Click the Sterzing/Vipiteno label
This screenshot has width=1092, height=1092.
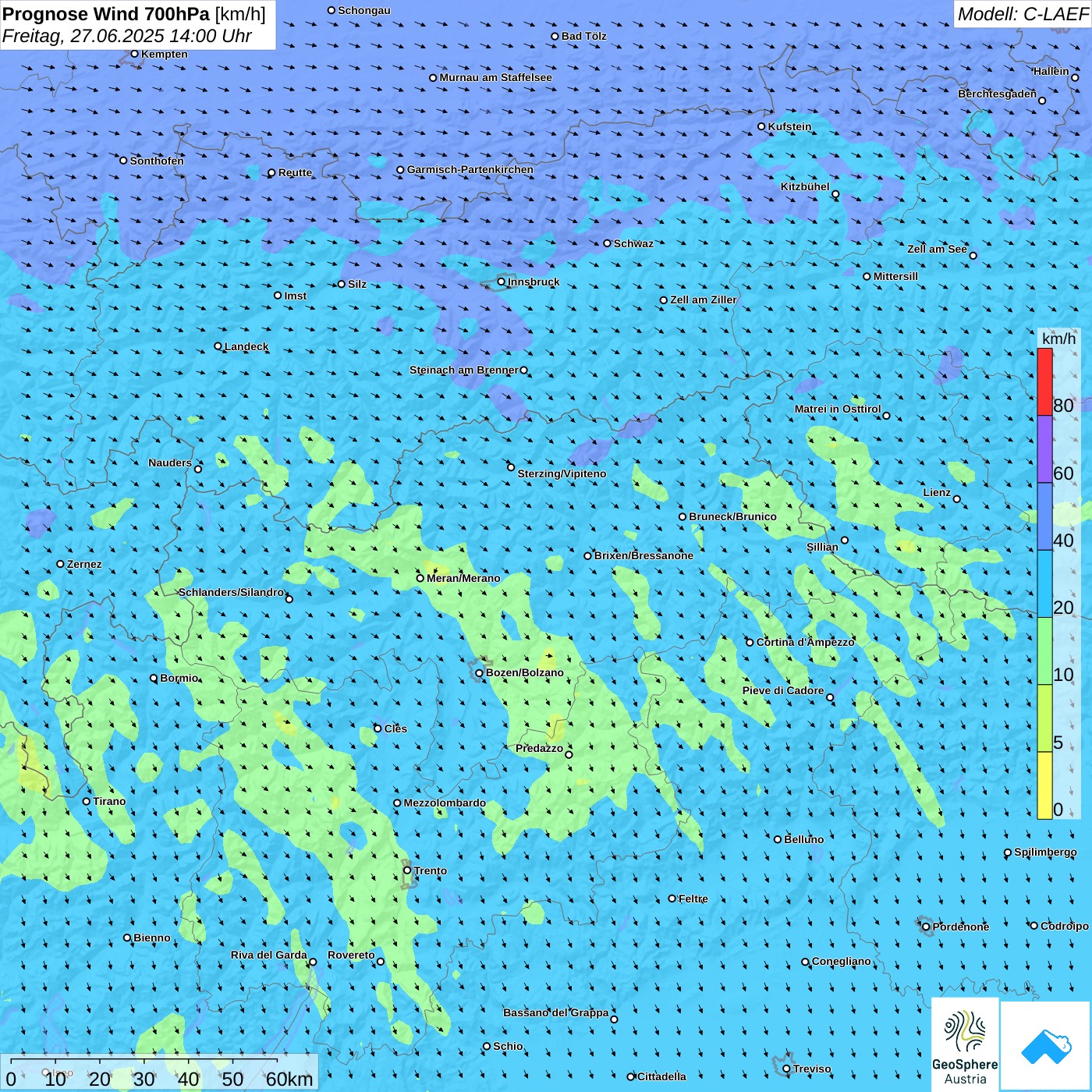tap(562, 473)
